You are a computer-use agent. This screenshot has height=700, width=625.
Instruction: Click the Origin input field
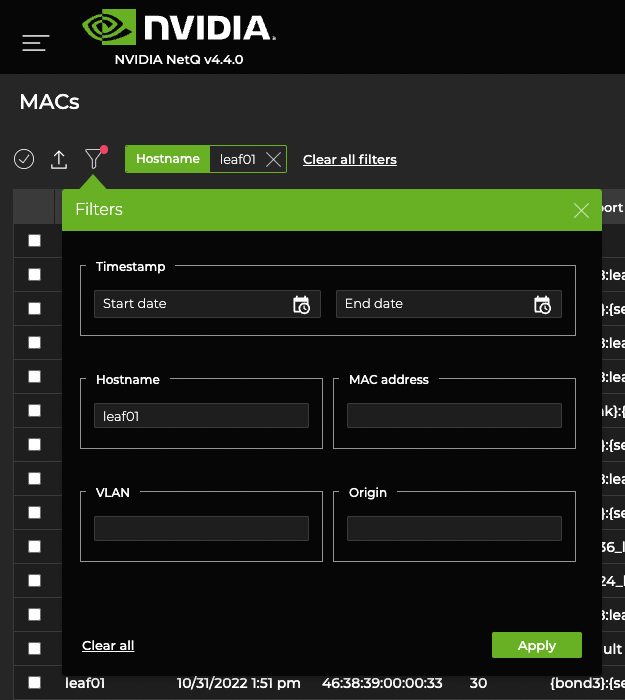[x=454, y=529]
